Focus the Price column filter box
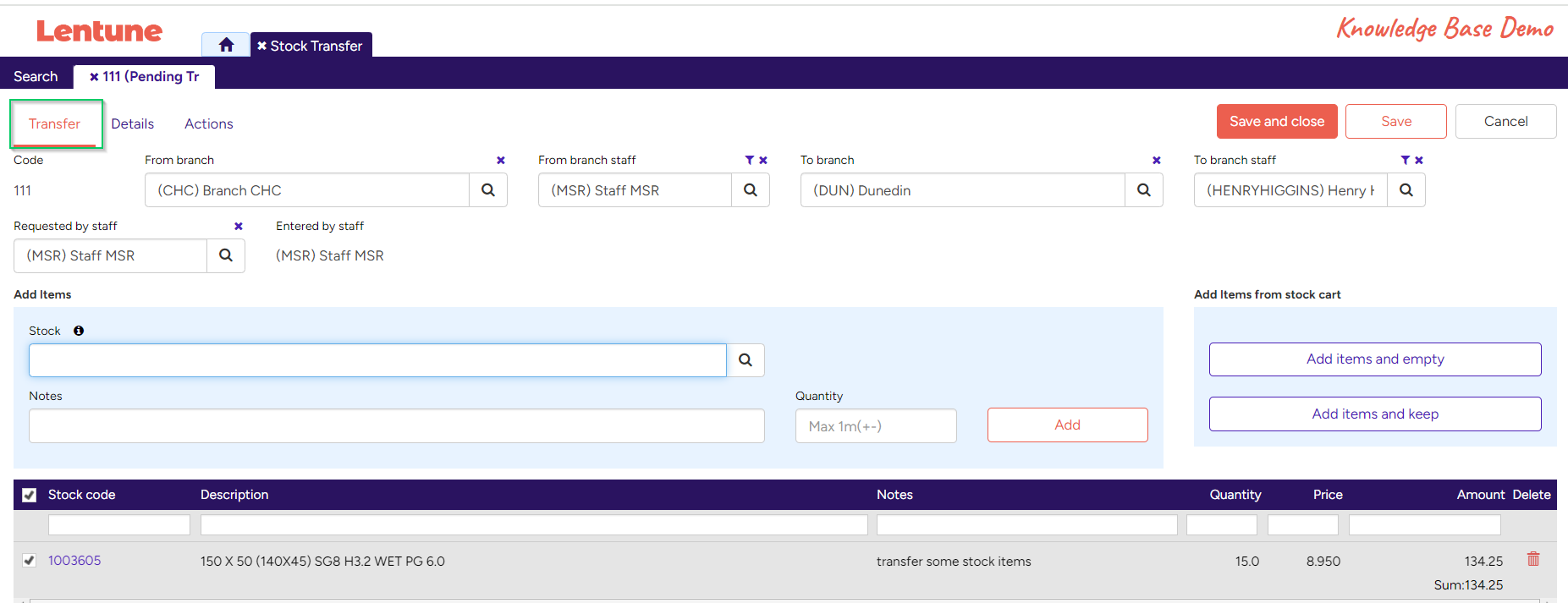Viewport: 1568px width, 603px height. point(1303,524)
